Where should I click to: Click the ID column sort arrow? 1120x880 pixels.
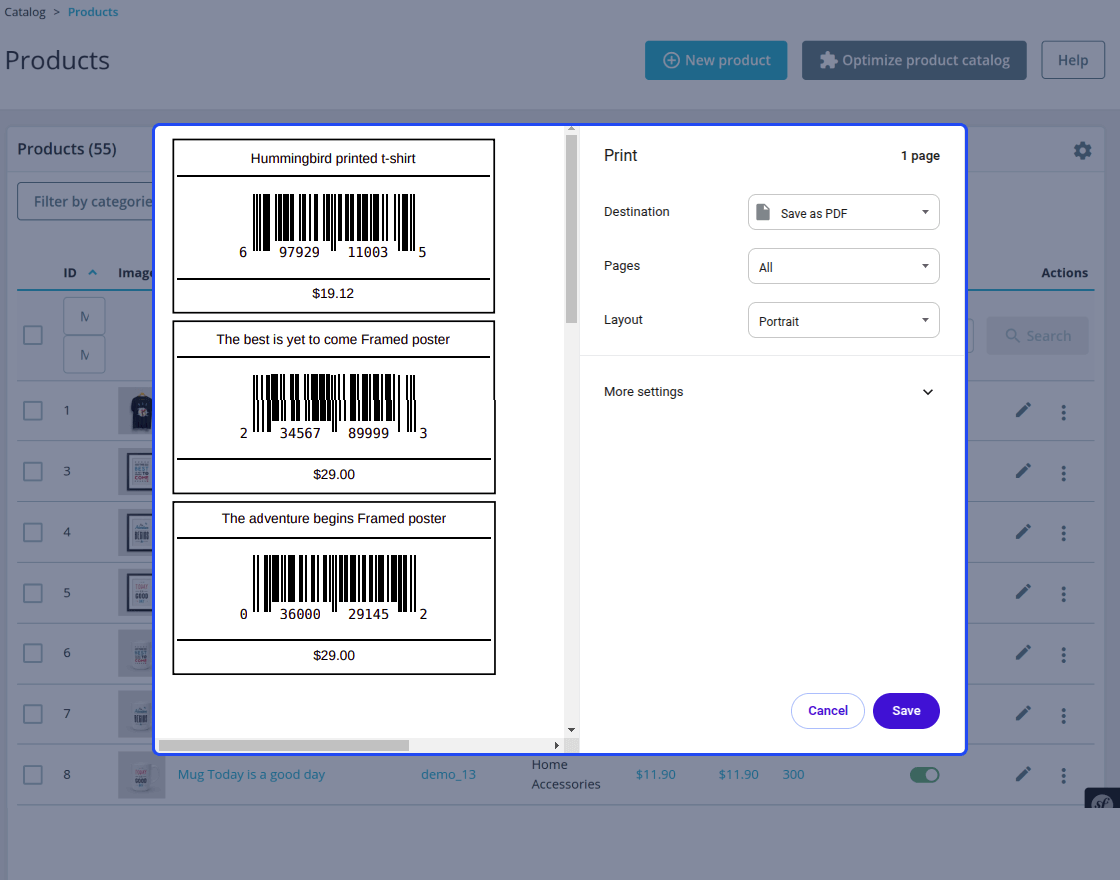pyautogui.click(x=93, y=273)
